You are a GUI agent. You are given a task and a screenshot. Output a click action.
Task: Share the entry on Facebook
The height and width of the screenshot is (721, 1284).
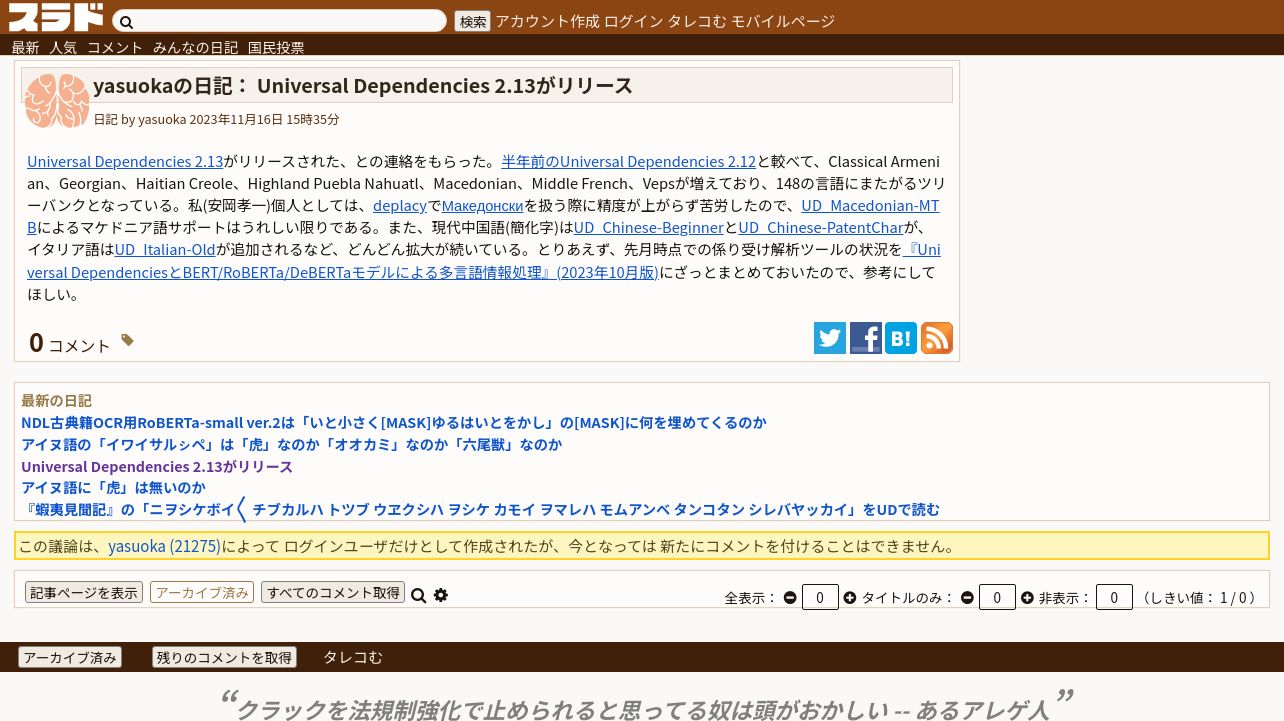click(866, 338)
